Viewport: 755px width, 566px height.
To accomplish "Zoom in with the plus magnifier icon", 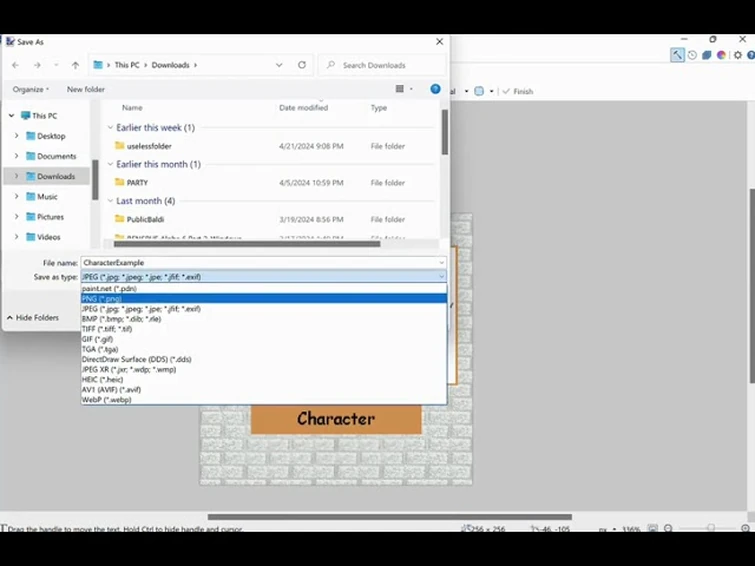I will point(745,528).
